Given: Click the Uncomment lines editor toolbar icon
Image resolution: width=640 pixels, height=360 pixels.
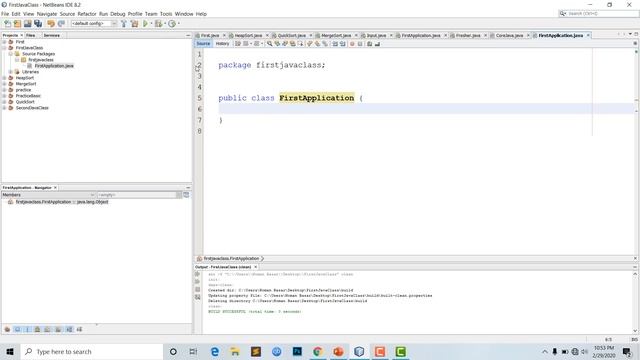Looking at the screenshot, I should (378, 44).
